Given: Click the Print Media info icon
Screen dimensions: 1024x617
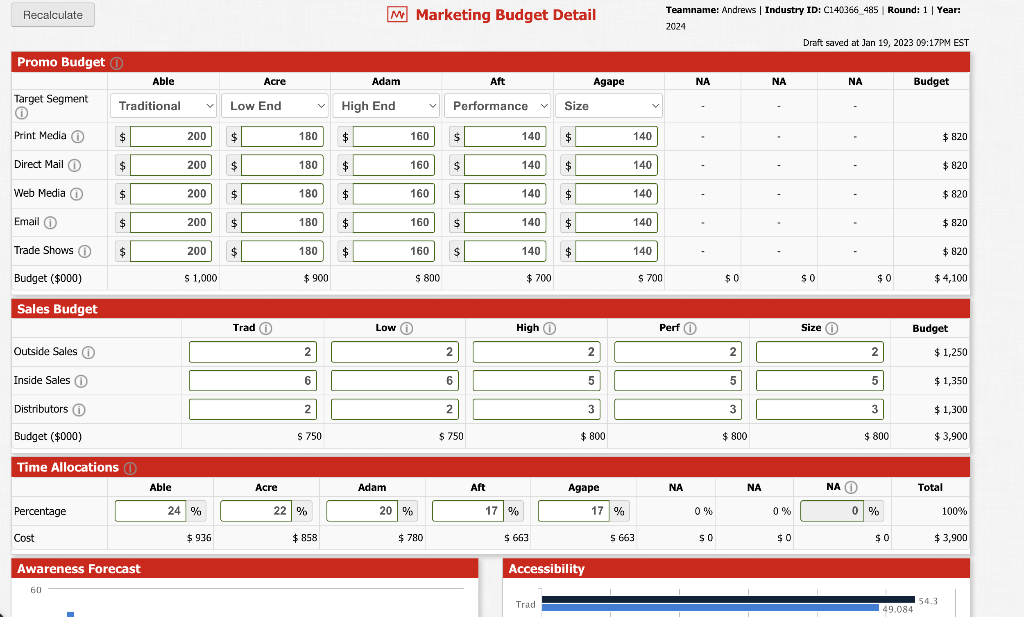Looking at the screenshot, I should click(77, 136).
